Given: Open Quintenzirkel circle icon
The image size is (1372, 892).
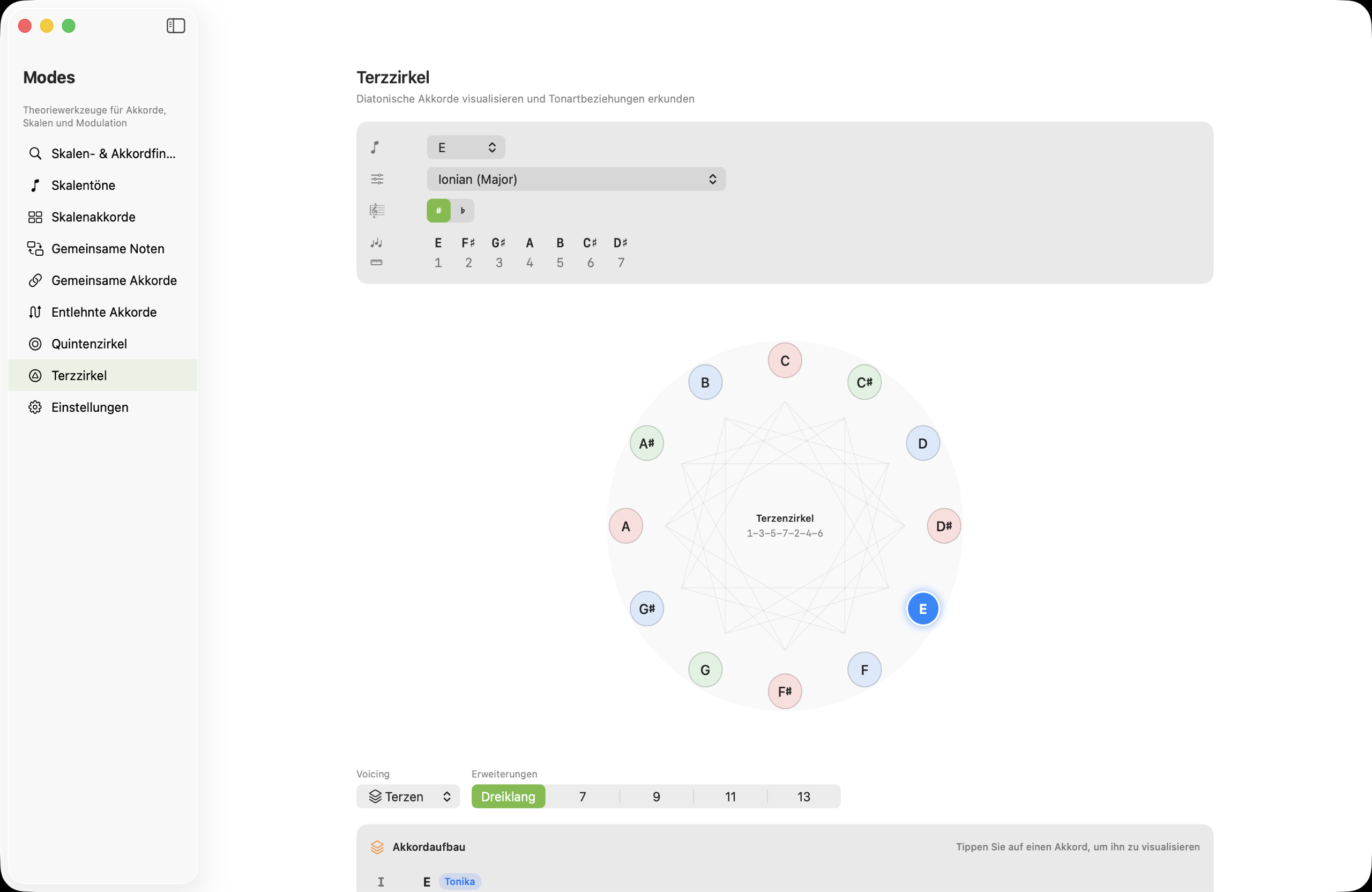Looking at the screenshot, I should tap(35, 344).
